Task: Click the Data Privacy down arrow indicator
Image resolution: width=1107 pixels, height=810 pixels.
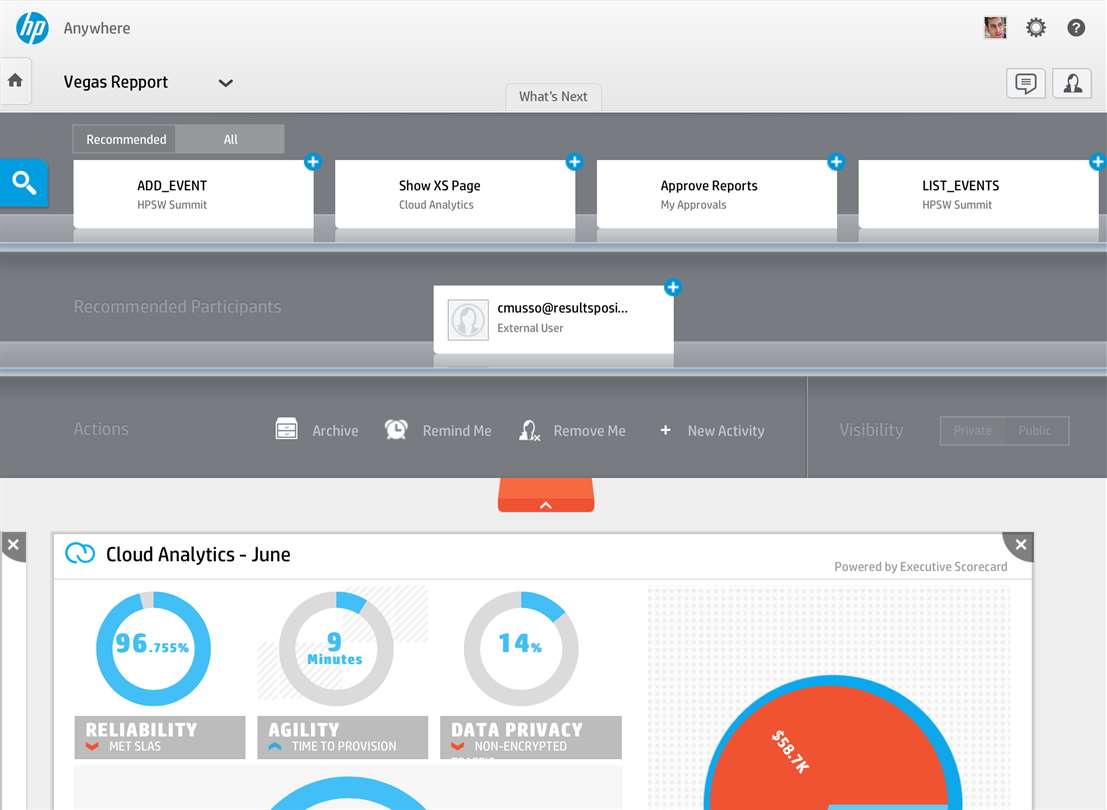Action: [x=457, y=746]
